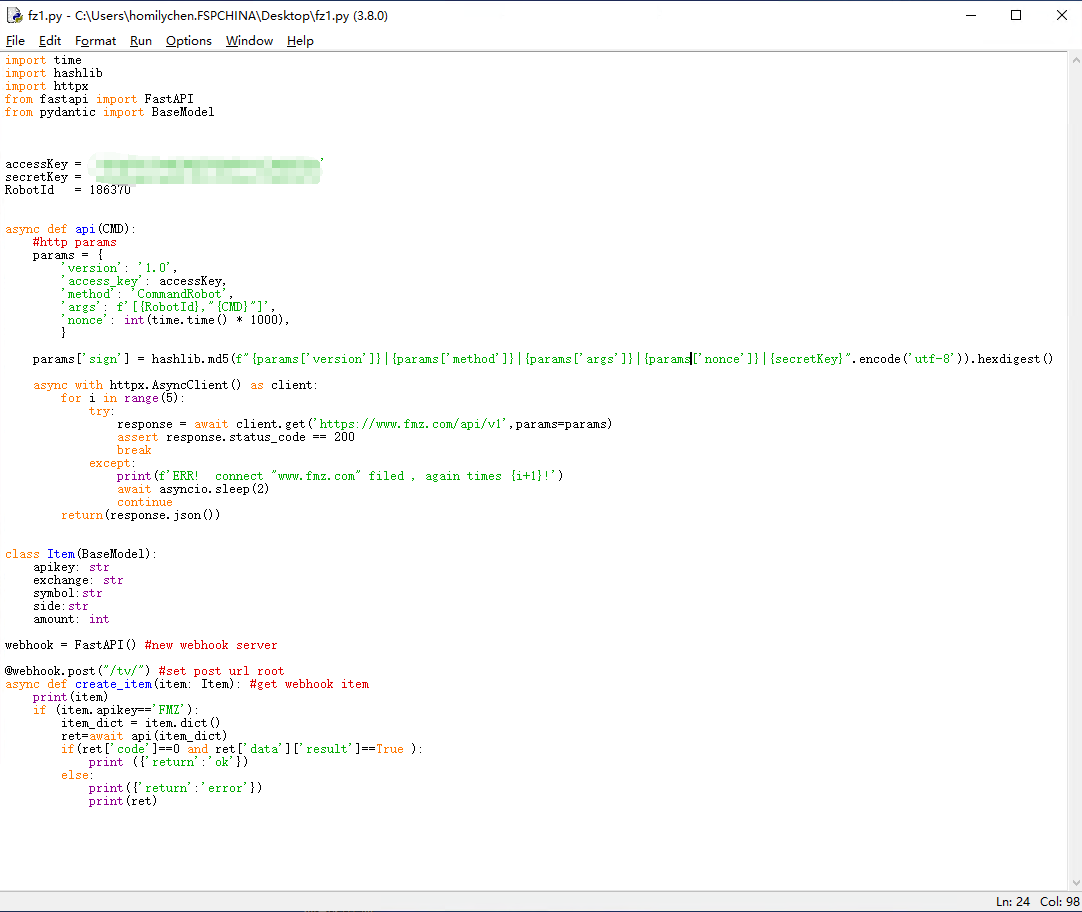Click the 'apikey: str' field
1082x912 pixels.
click(x=71, y=568)
